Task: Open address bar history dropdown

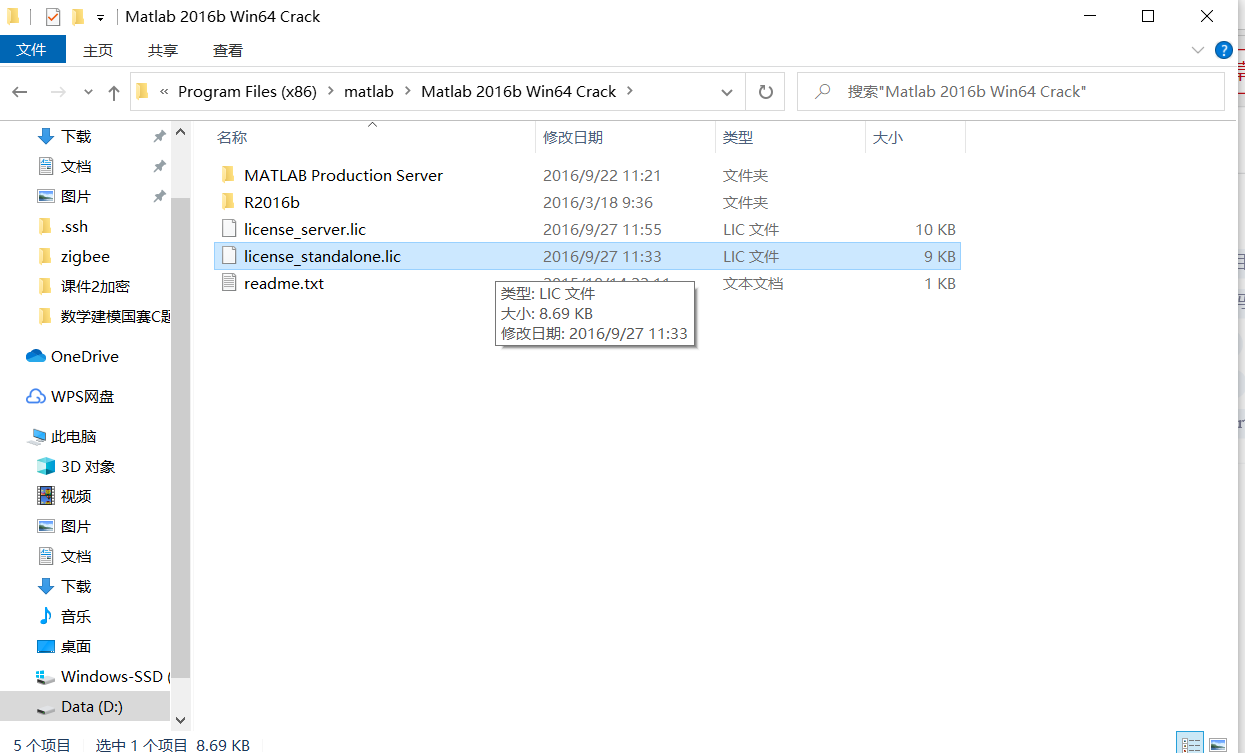Action: pyautogui.click(x=727, y=92)
